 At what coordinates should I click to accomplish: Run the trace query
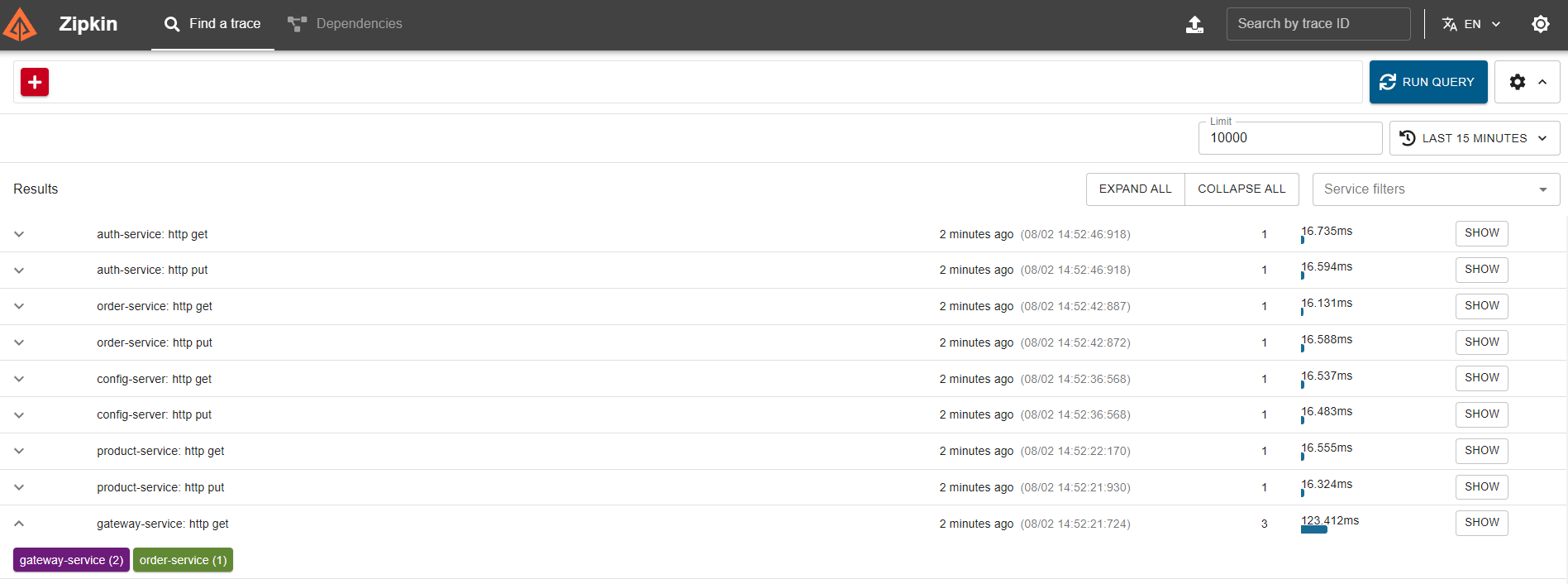(x=1428, y=82)
